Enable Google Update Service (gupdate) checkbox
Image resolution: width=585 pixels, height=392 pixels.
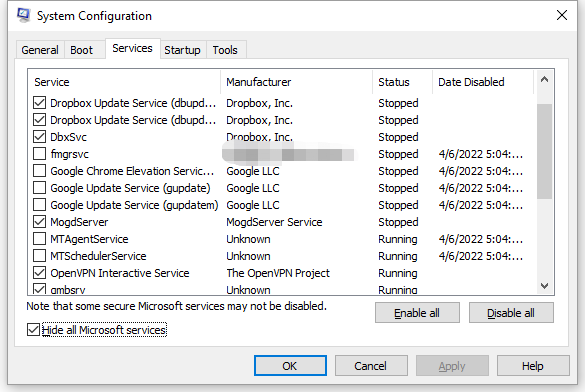click(x=40, y=188)
